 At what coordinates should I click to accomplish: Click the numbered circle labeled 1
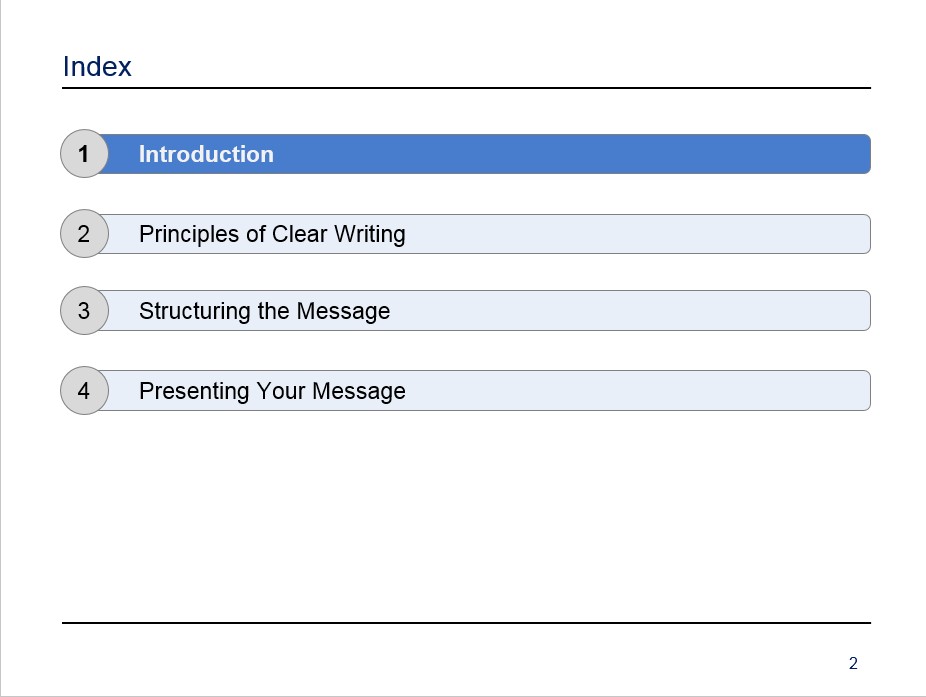(x=84, y=154)
